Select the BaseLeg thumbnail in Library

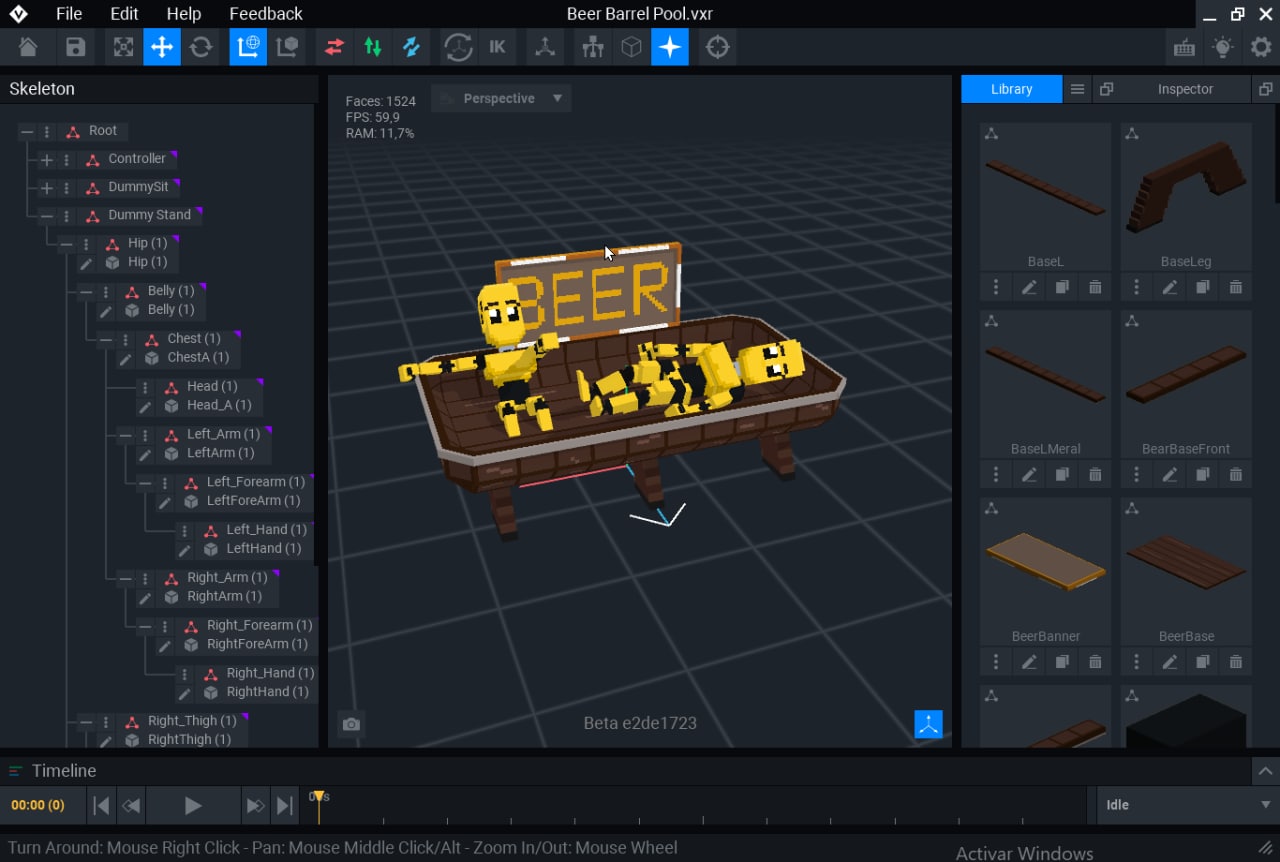1186,188
